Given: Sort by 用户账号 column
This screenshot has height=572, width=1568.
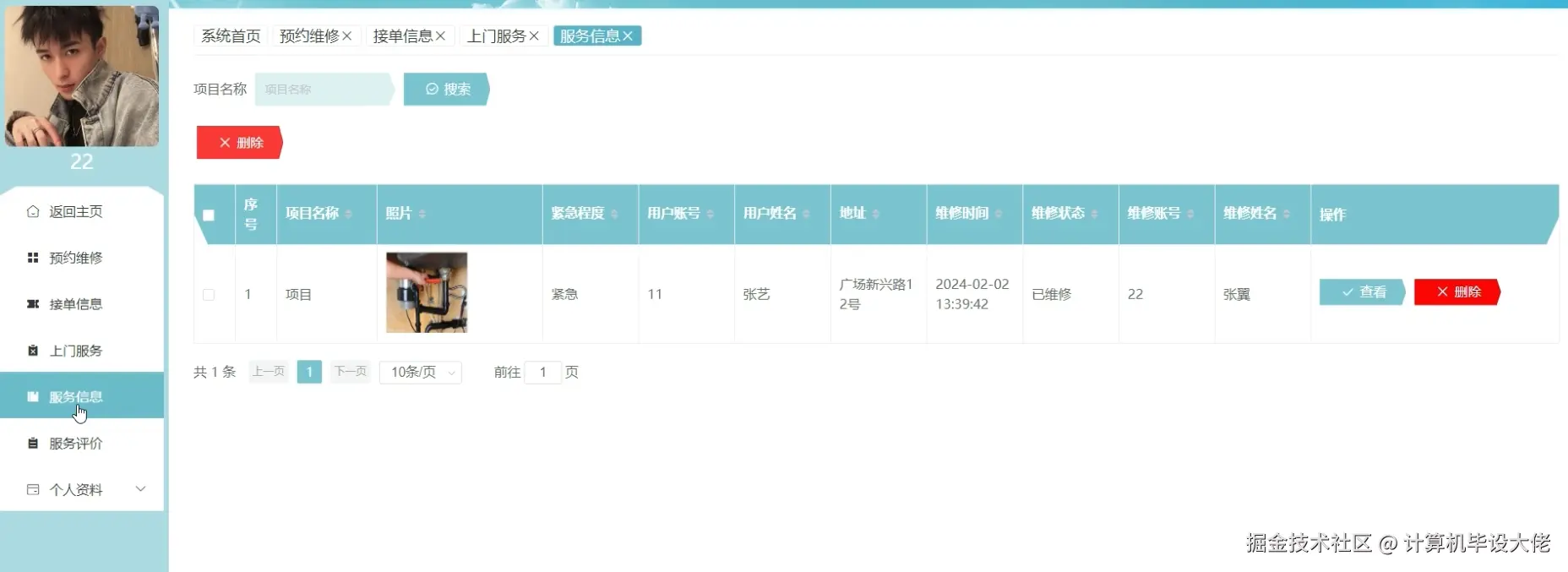Looking at the screenshot, I should click(x=710, y=214).
